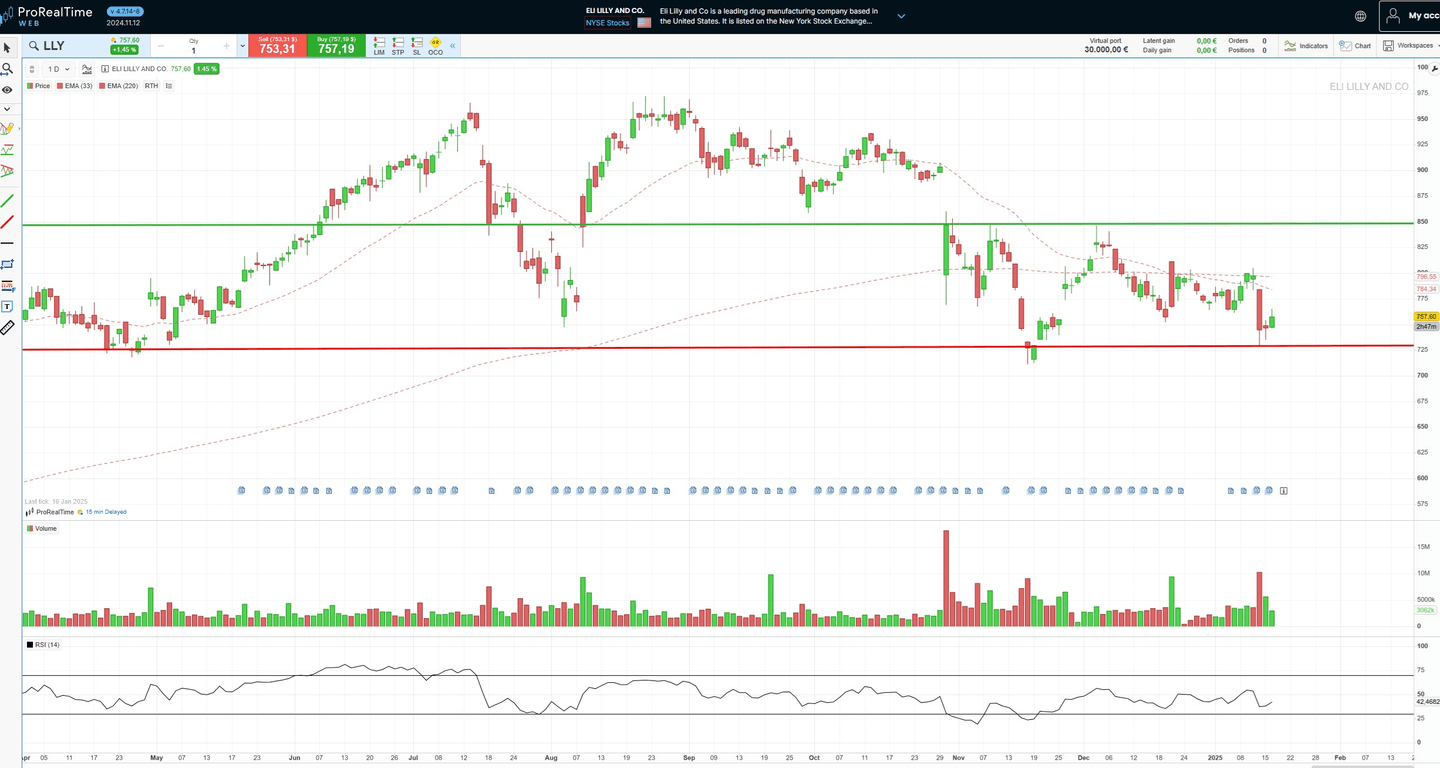Toggle the RTH session filter on the chart
The width and height of the screenshot is (1440, 768).
[151, 86]
